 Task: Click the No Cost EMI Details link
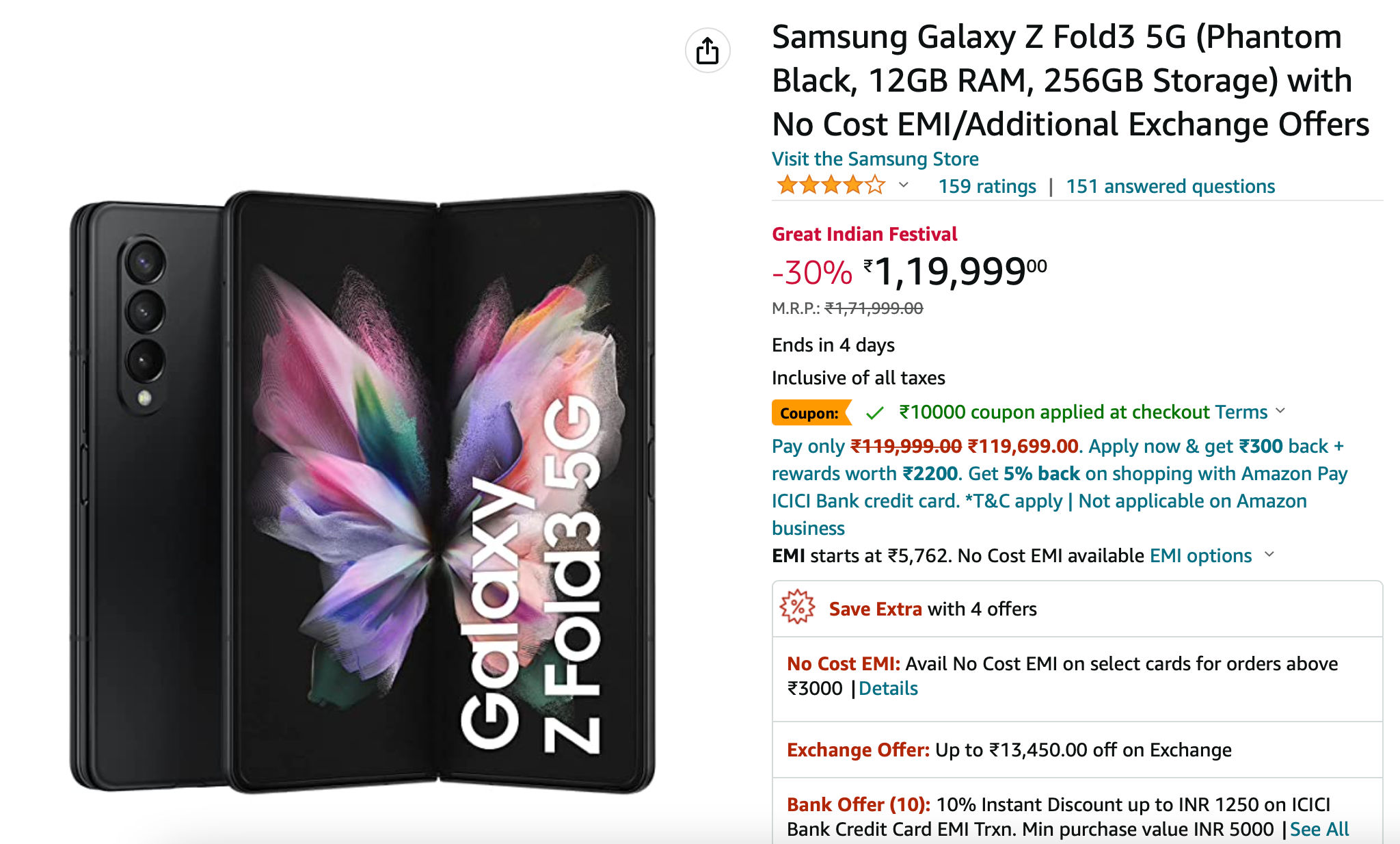[888, 688]
